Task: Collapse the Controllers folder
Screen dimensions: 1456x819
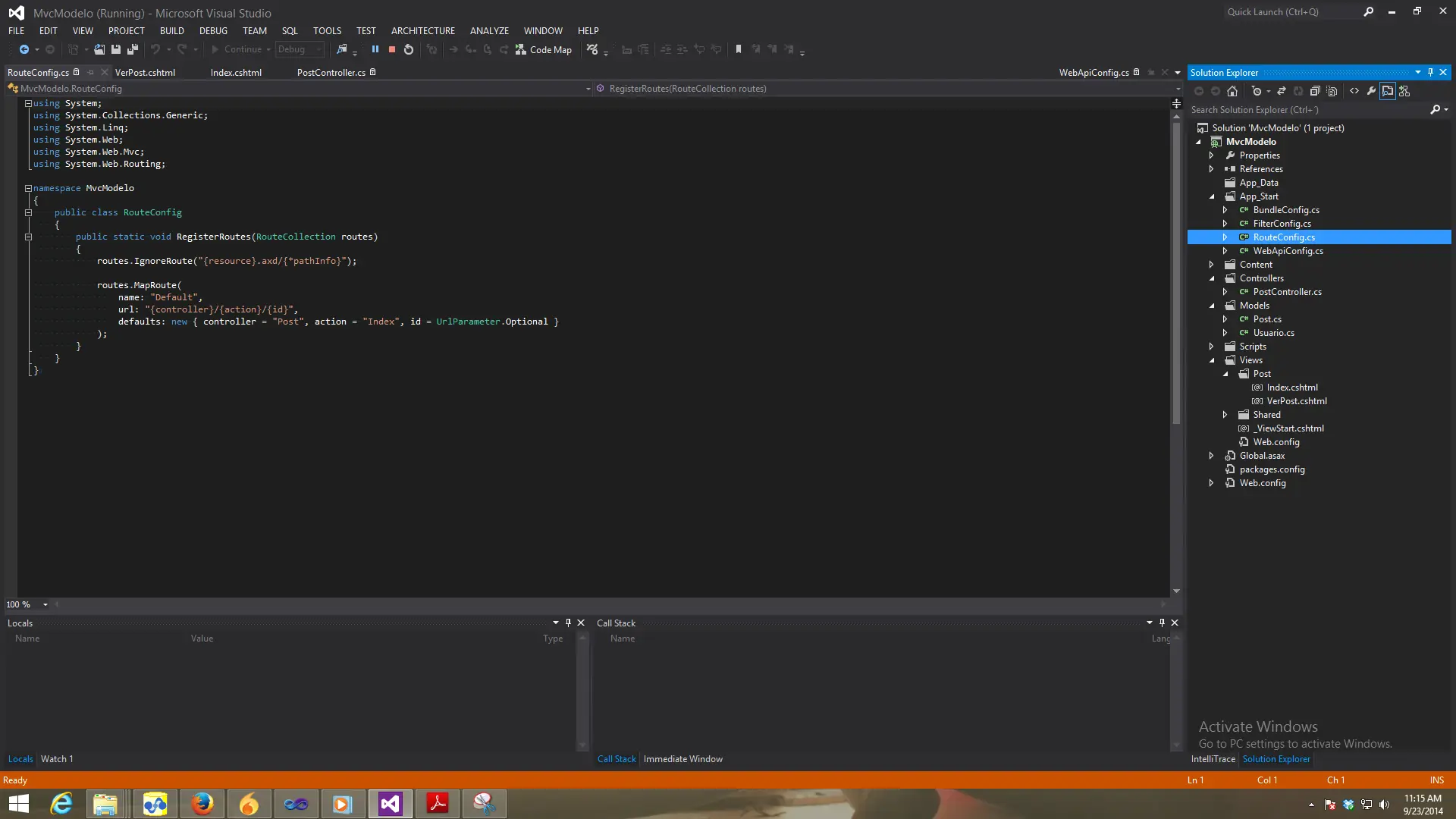Action: 1212,278
